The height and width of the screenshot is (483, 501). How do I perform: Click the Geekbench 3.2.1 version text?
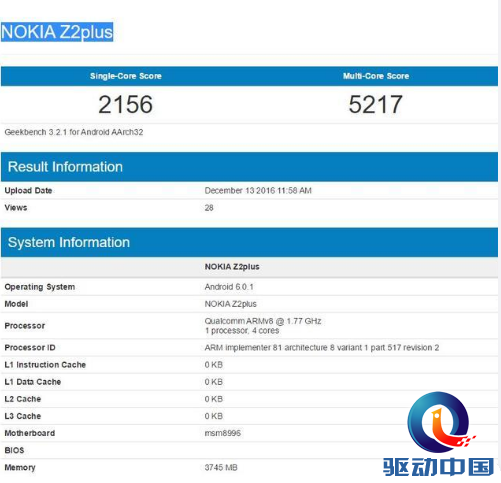coord(74,132)
